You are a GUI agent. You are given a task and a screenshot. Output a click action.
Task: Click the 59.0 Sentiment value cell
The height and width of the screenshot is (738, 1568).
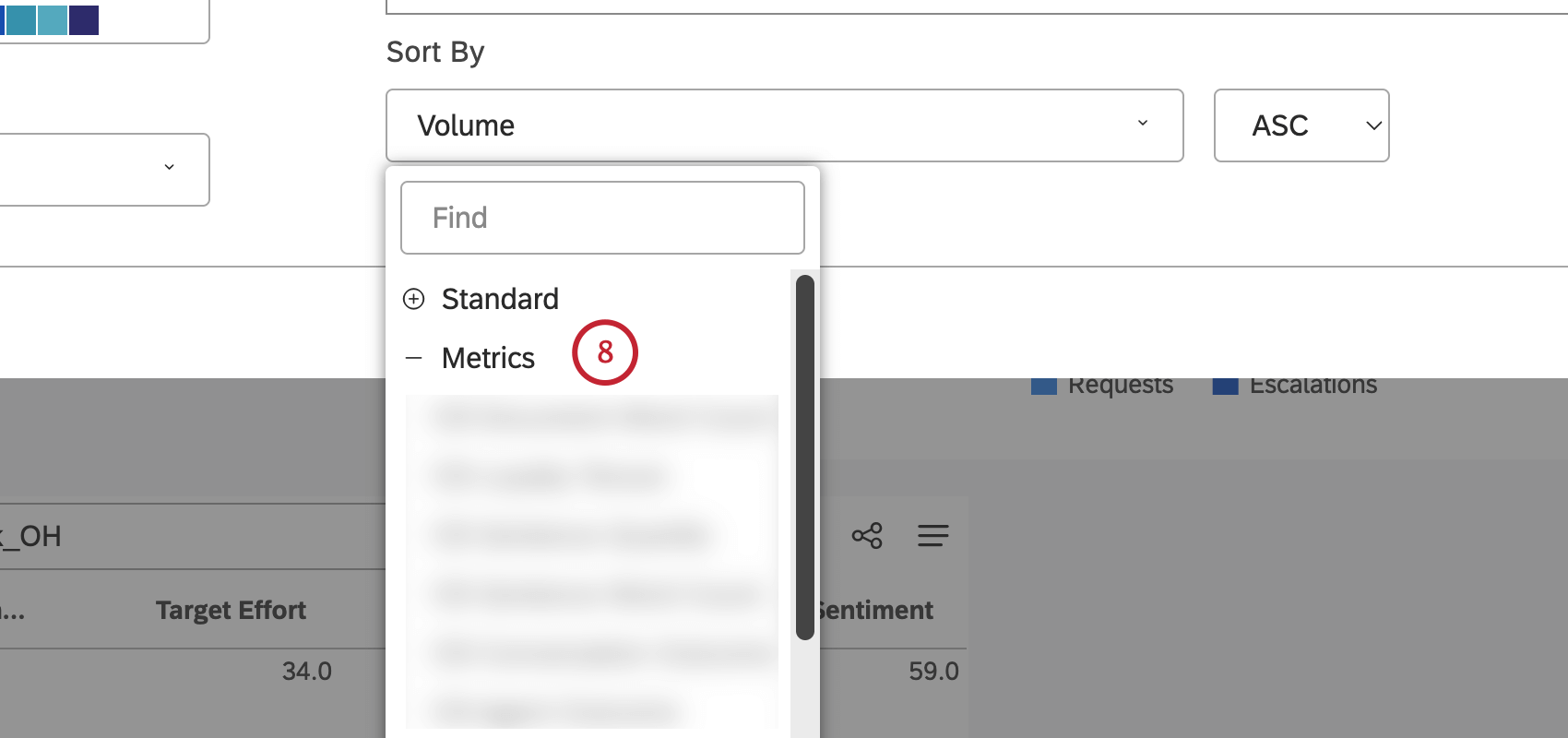click(933, 671)
